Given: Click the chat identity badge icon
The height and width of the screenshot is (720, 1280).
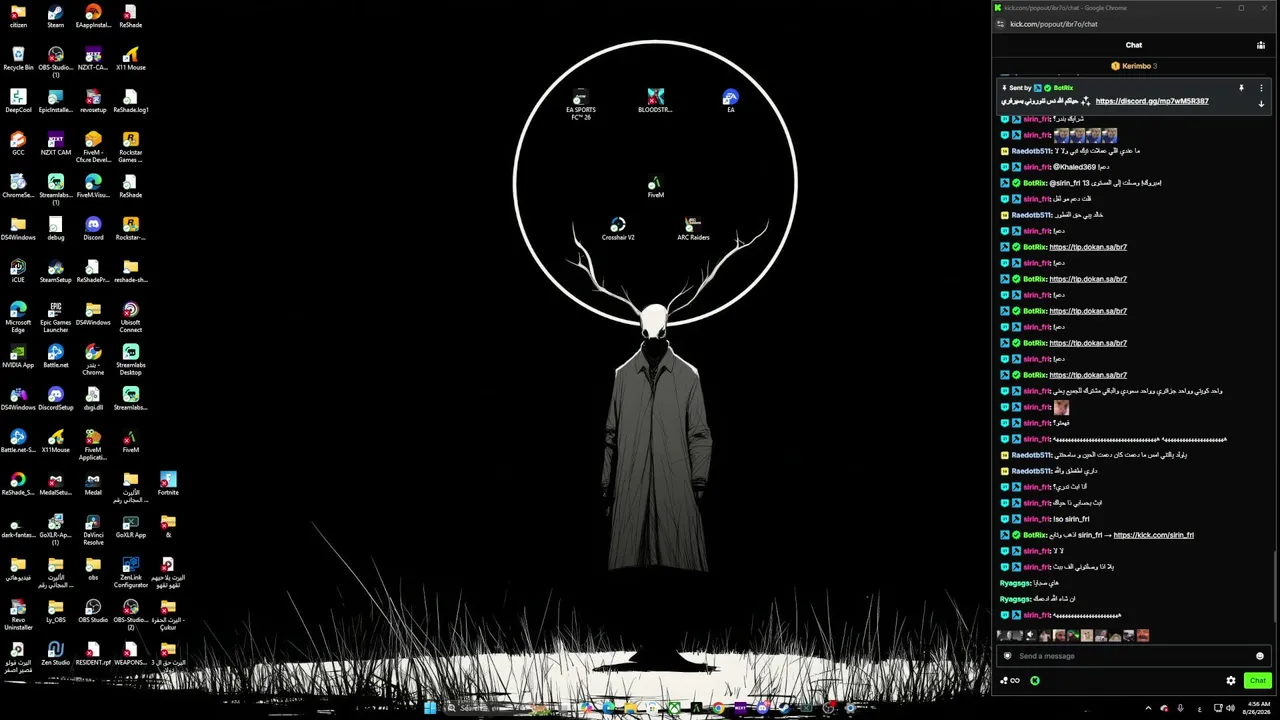Looking at the screenshot, I should 1007,656.
